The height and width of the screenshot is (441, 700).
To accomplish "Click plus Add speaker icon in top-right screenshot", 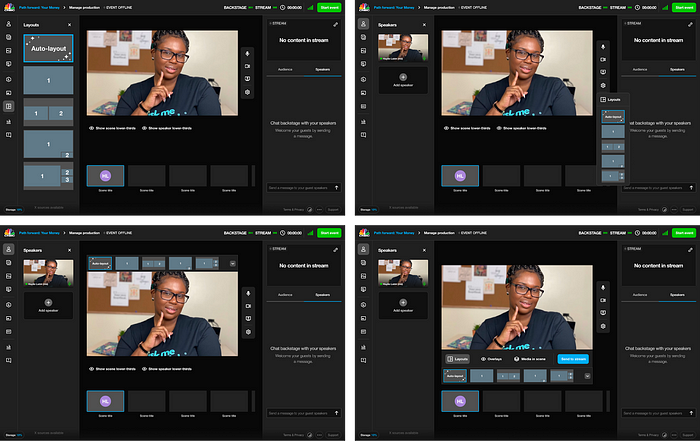I will tap(403, 77).
